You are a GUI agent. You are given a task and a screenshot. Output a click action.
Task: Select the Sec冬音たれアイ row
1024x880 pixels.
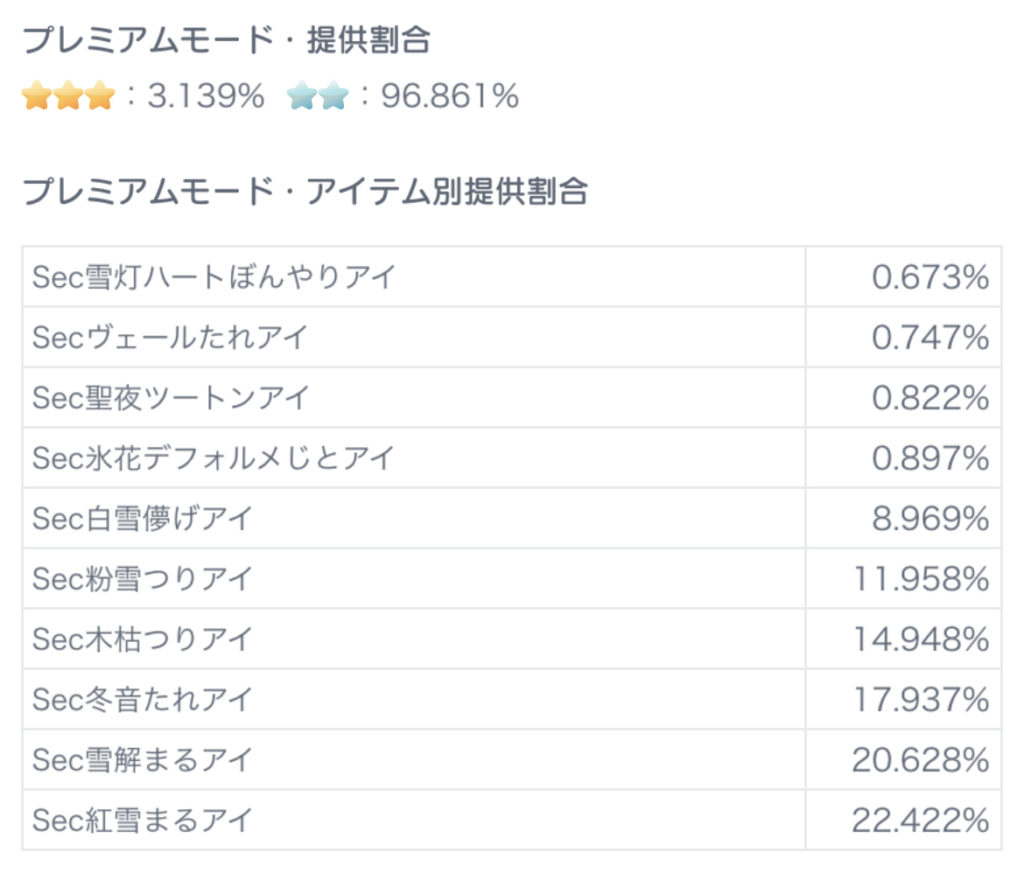tap(143, 699)
